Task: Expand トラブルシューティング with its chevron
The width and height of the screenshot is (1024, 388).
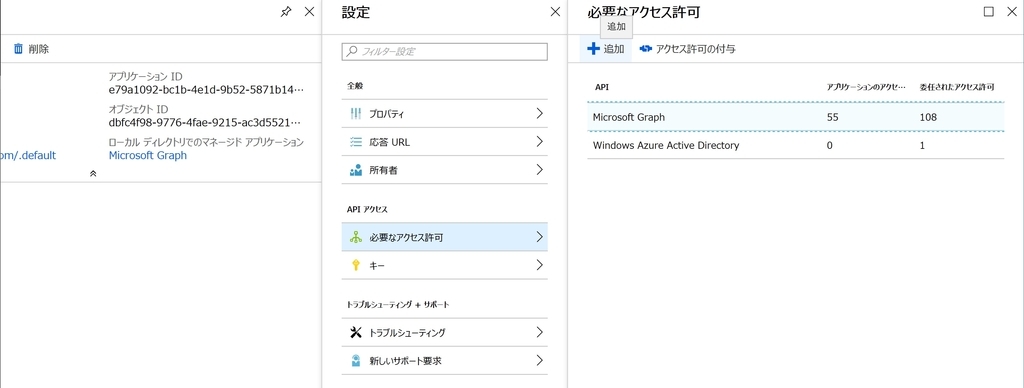Action: point(539,332)
